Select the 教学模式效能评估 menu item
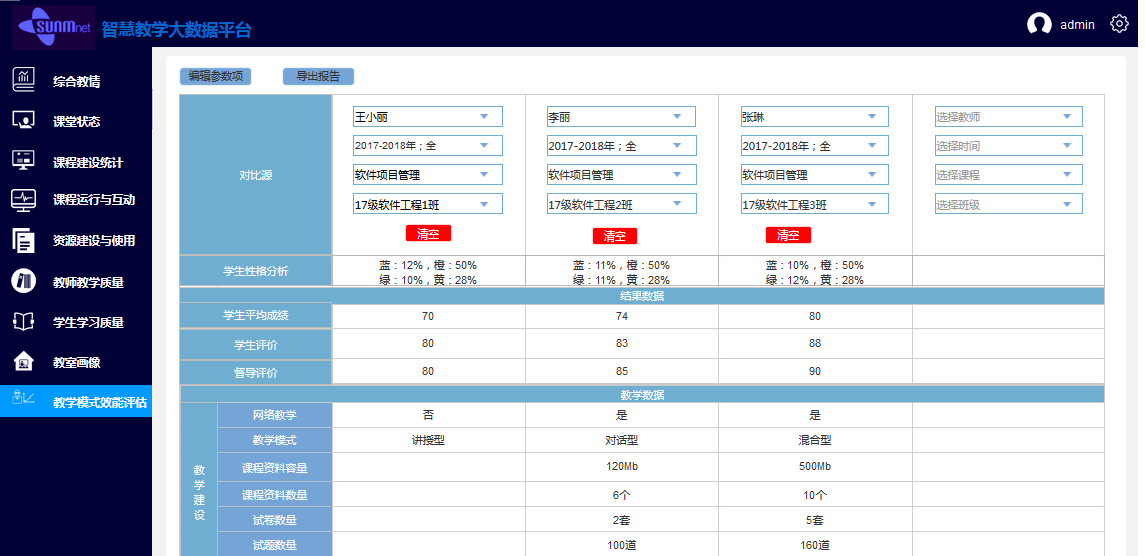Viewport: 1146px width, 556px height. 76,402
